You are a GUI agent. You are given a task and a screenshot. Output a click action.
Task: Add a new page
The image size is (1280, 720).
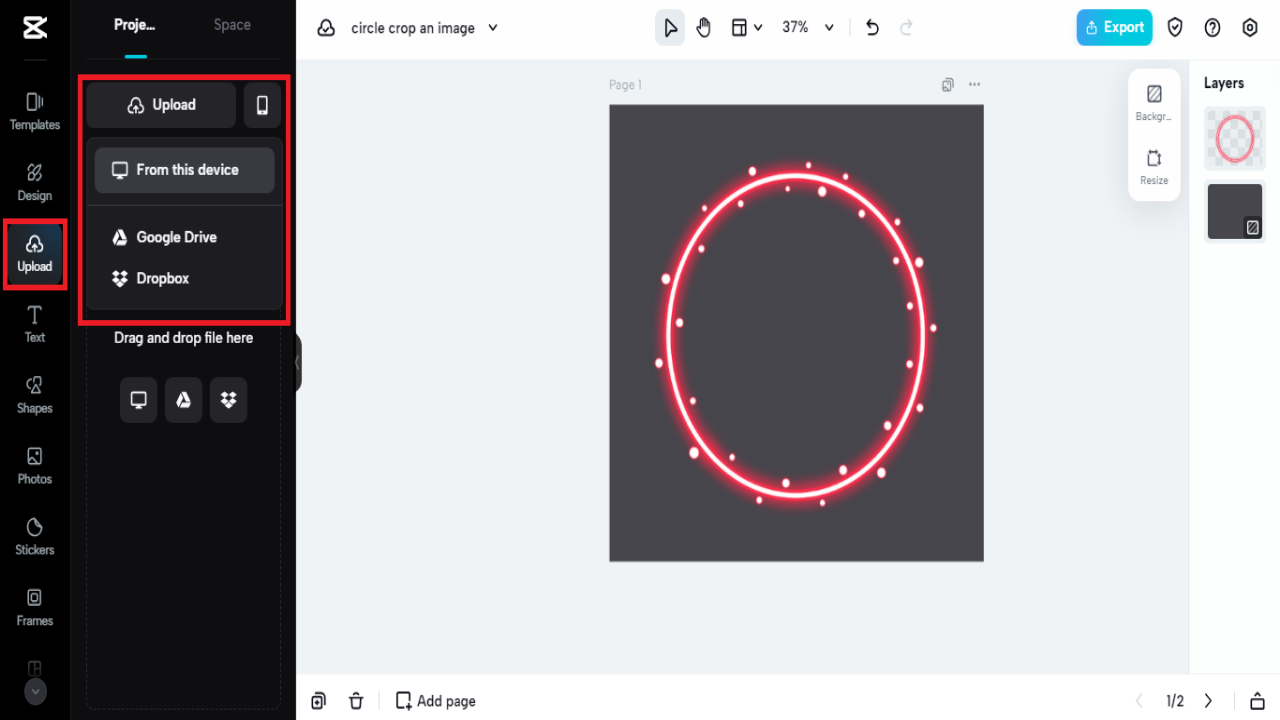coord(435,700)
